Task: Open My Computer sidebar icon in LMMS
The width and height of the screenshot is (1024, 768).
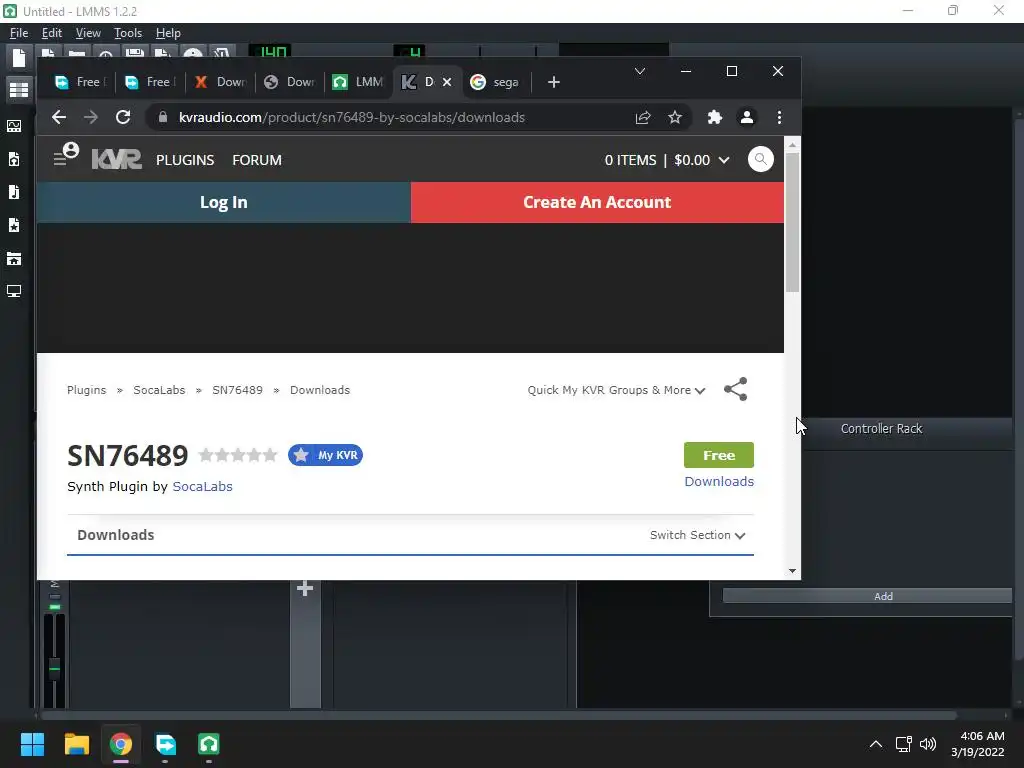Action: [14, 291]
